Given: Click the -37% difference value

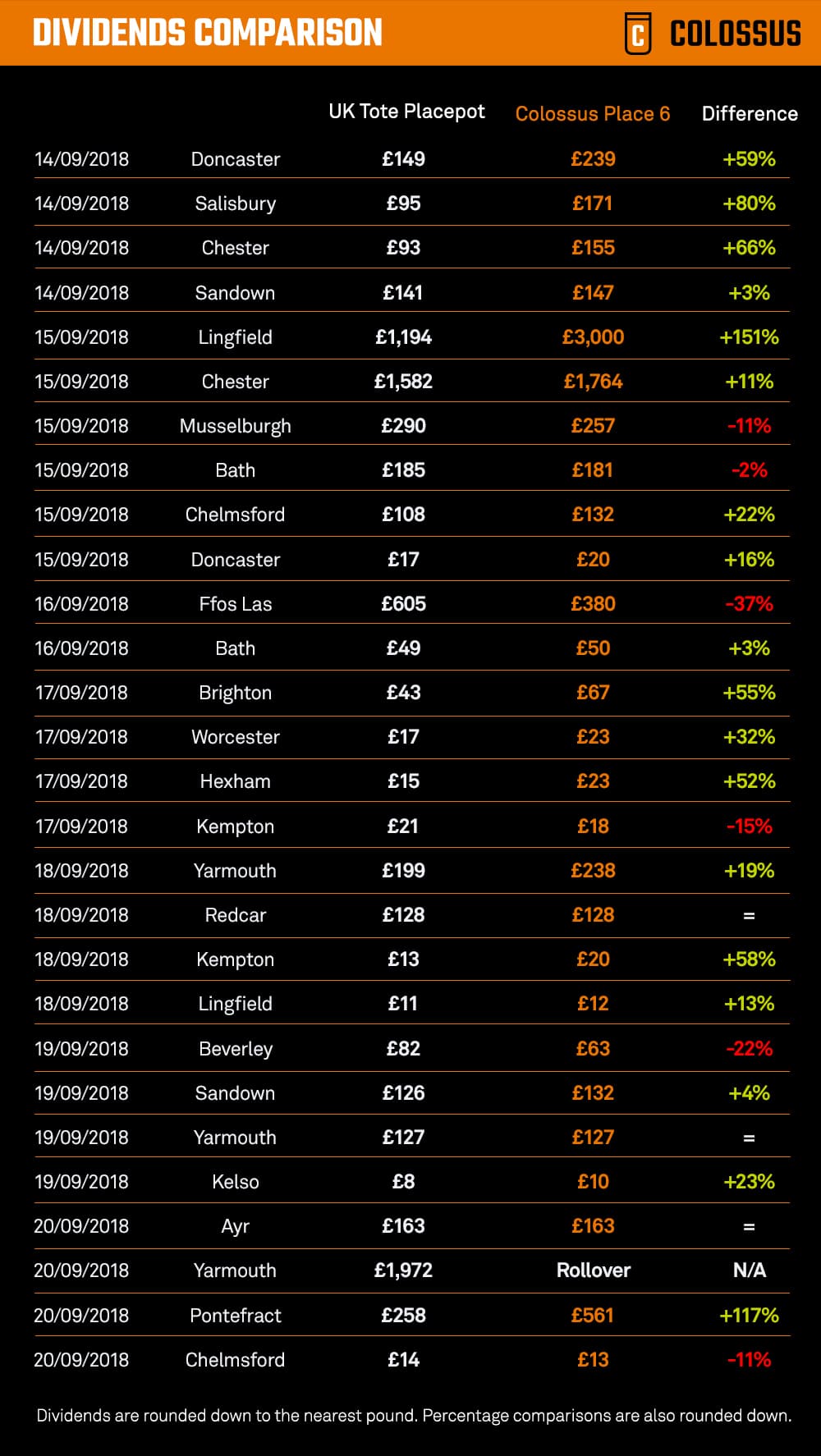Looking at the screenshot, I should [749, 604].
